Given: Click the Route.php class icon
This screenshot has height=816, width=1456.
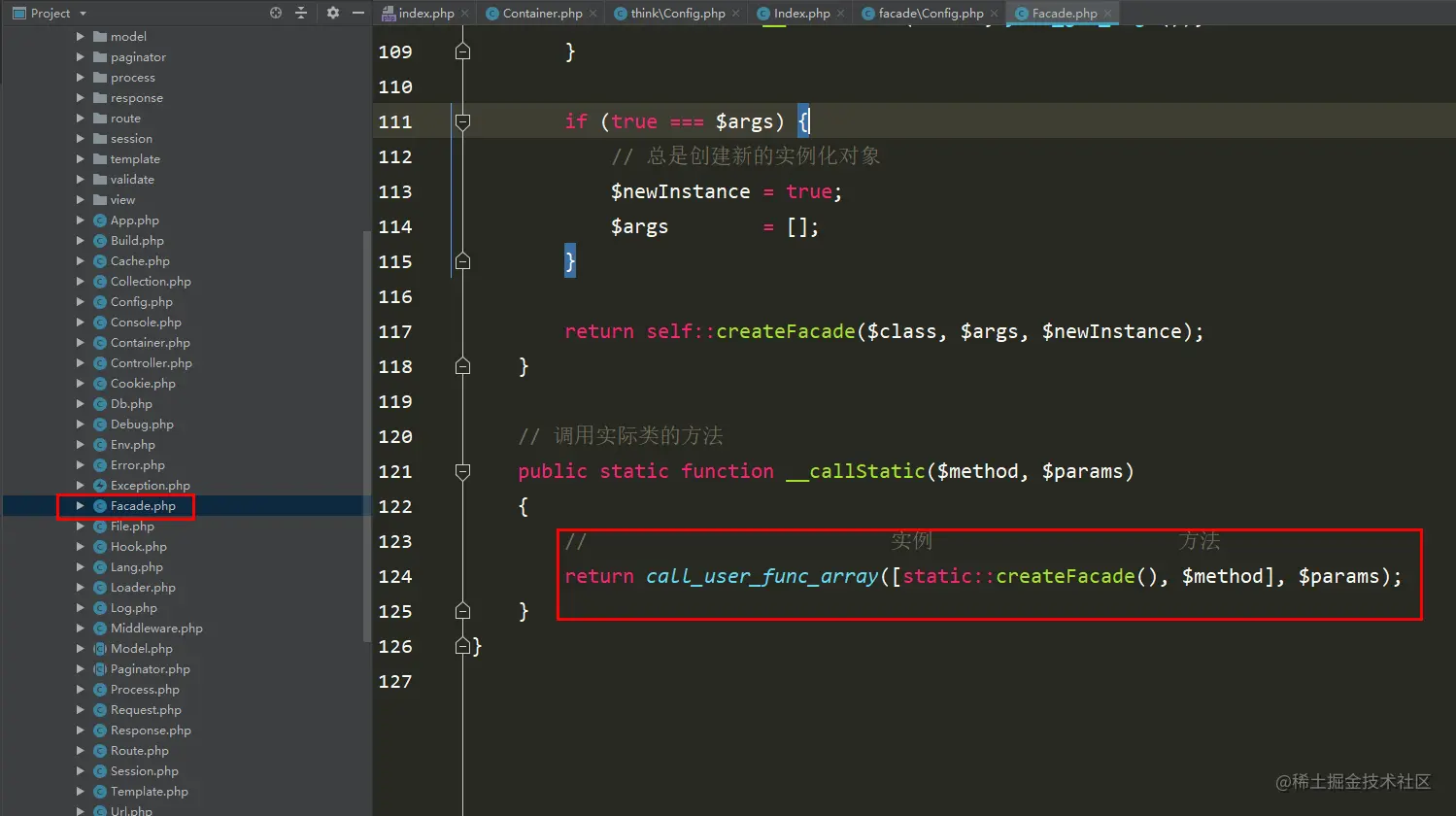Looking at the screenshot, I should [99, 751].
